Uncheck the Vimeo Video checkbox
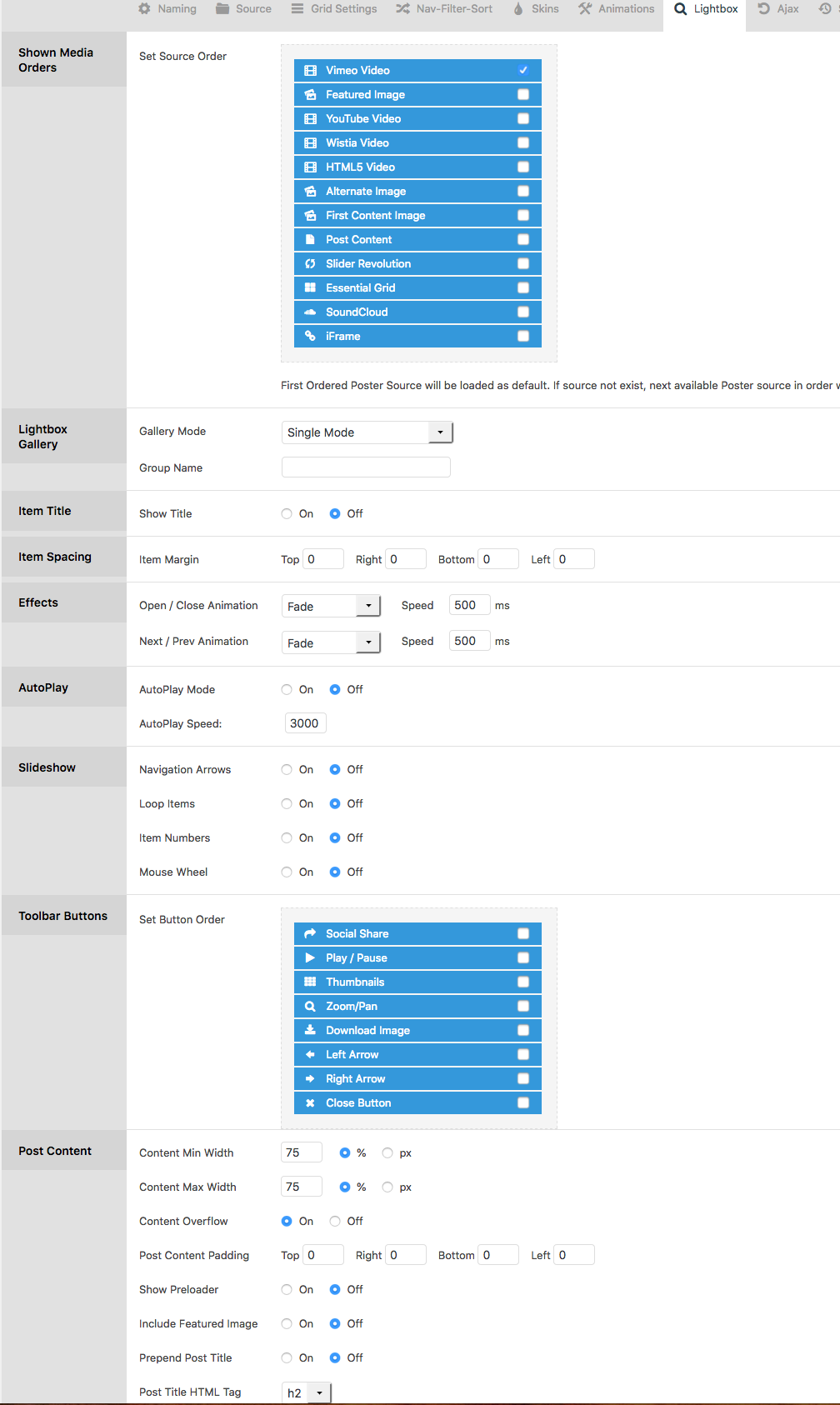 pos(523,71)
